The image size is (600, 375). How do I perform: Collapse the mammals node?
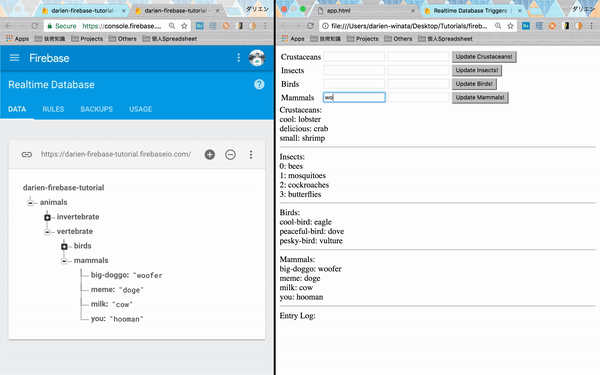(64, 261)
